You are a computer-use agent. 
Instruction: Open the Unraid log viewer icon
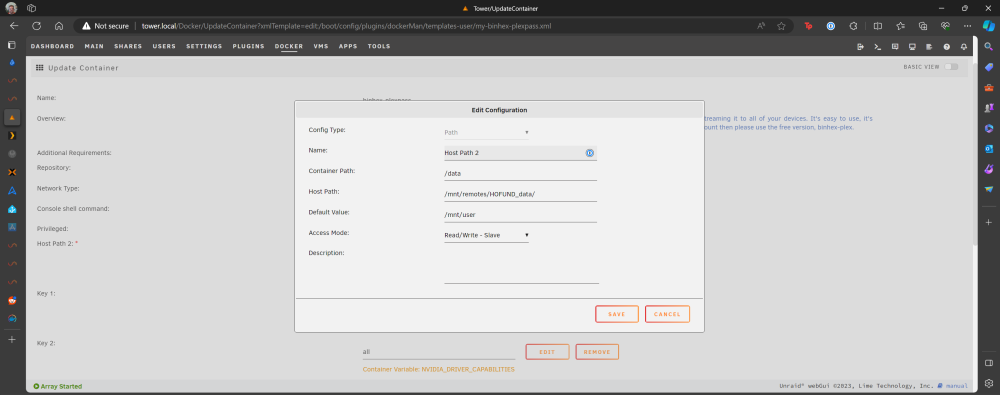[x=929, y=47]
